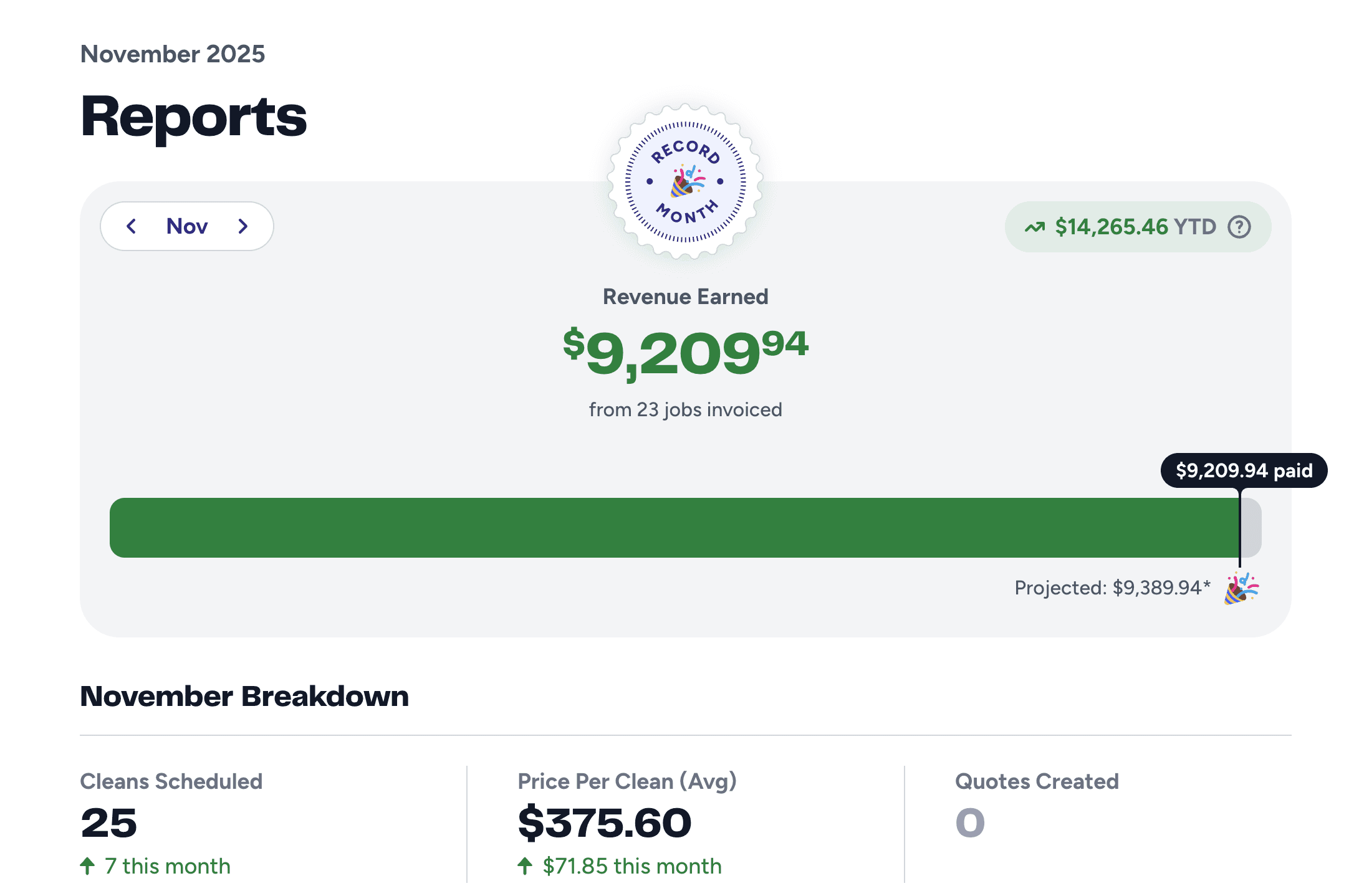Click the Quotes Created value of zero

click(x=970, y=822)
